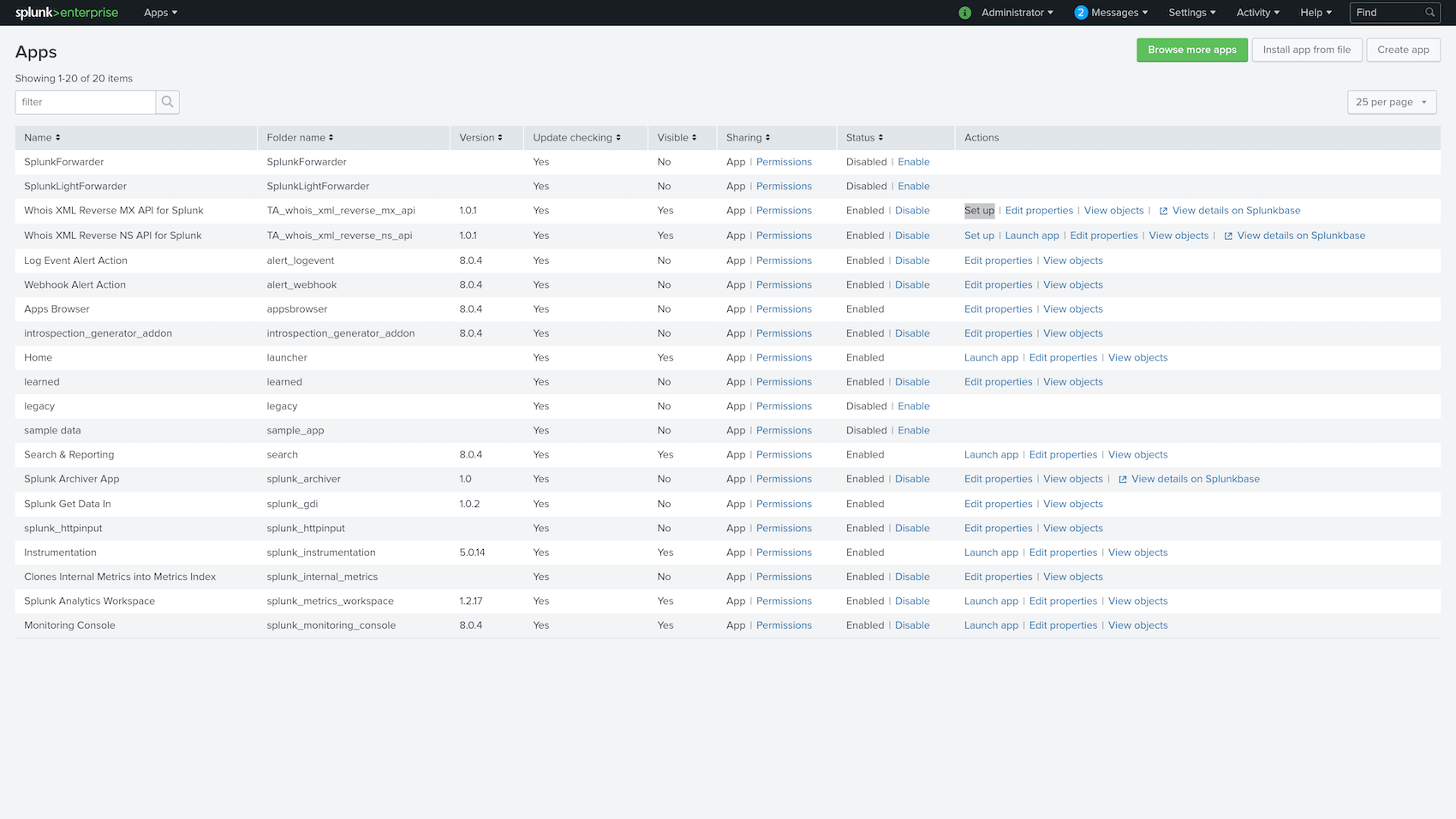Edit properties of Splunk Get Data In
1456x819 pixels.
[999, 504]
